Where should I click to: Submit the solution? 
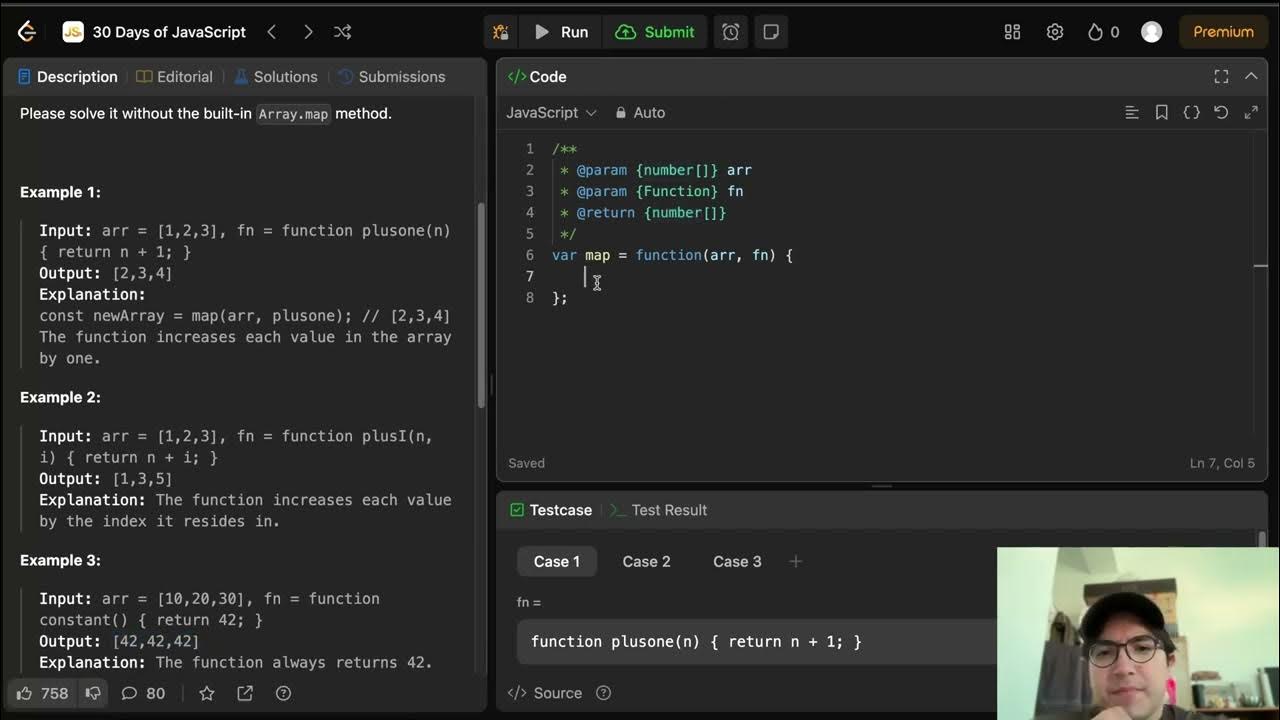coord(655,32)
